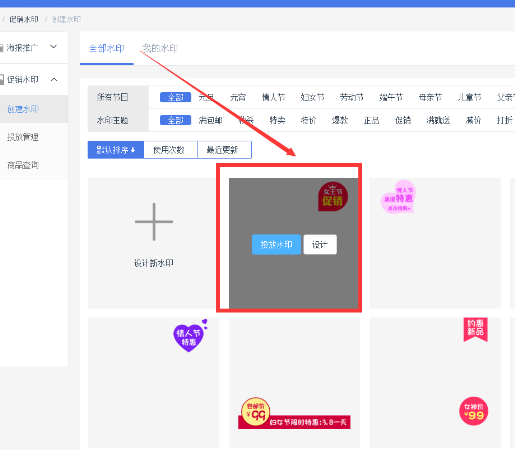Click the round 女神价 ¥99 badge
The width and height of the screenshot is (515, 450).
click(x=474, y=411)
